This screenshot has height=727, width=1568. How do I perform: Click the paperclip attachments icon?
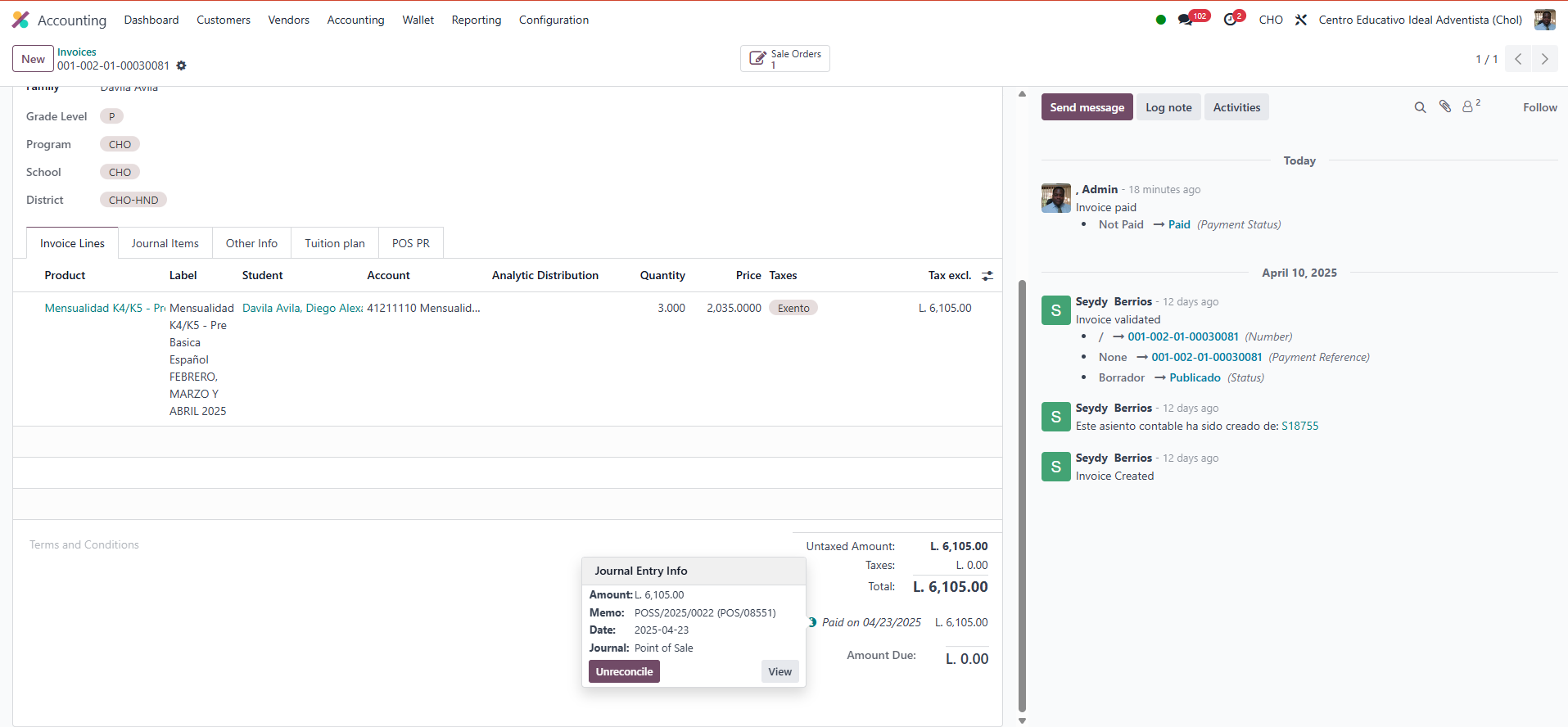[x=1445, y=107]
